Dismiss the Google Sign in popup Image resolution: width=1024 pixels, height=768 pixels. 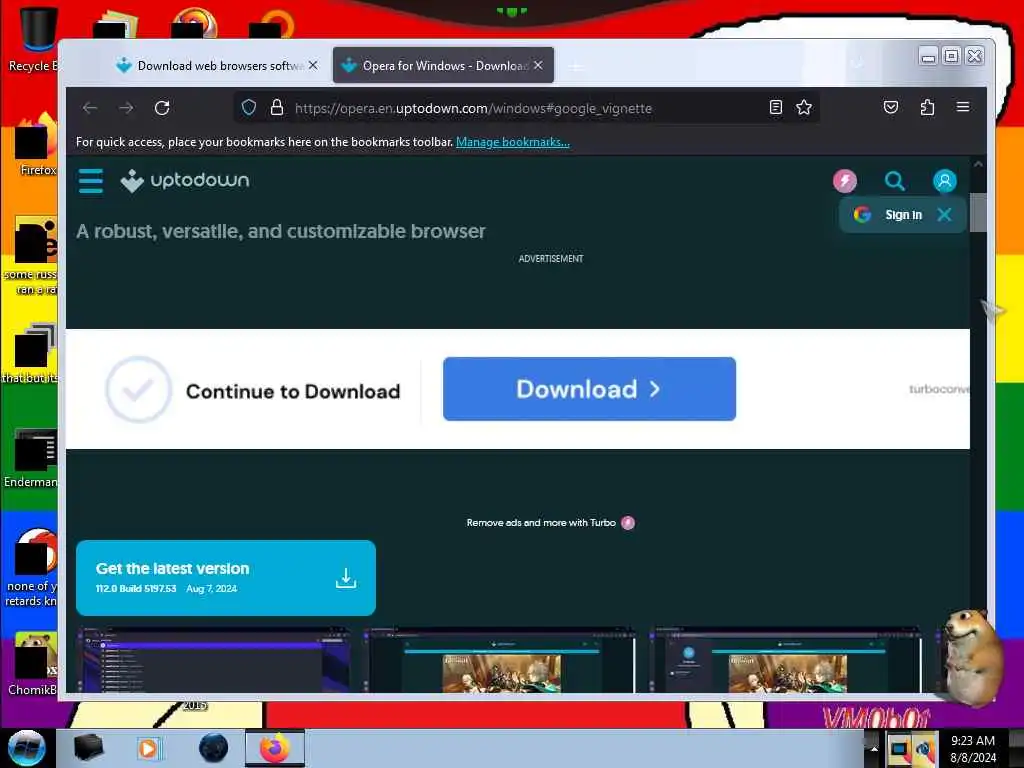[x=944, y=215]
